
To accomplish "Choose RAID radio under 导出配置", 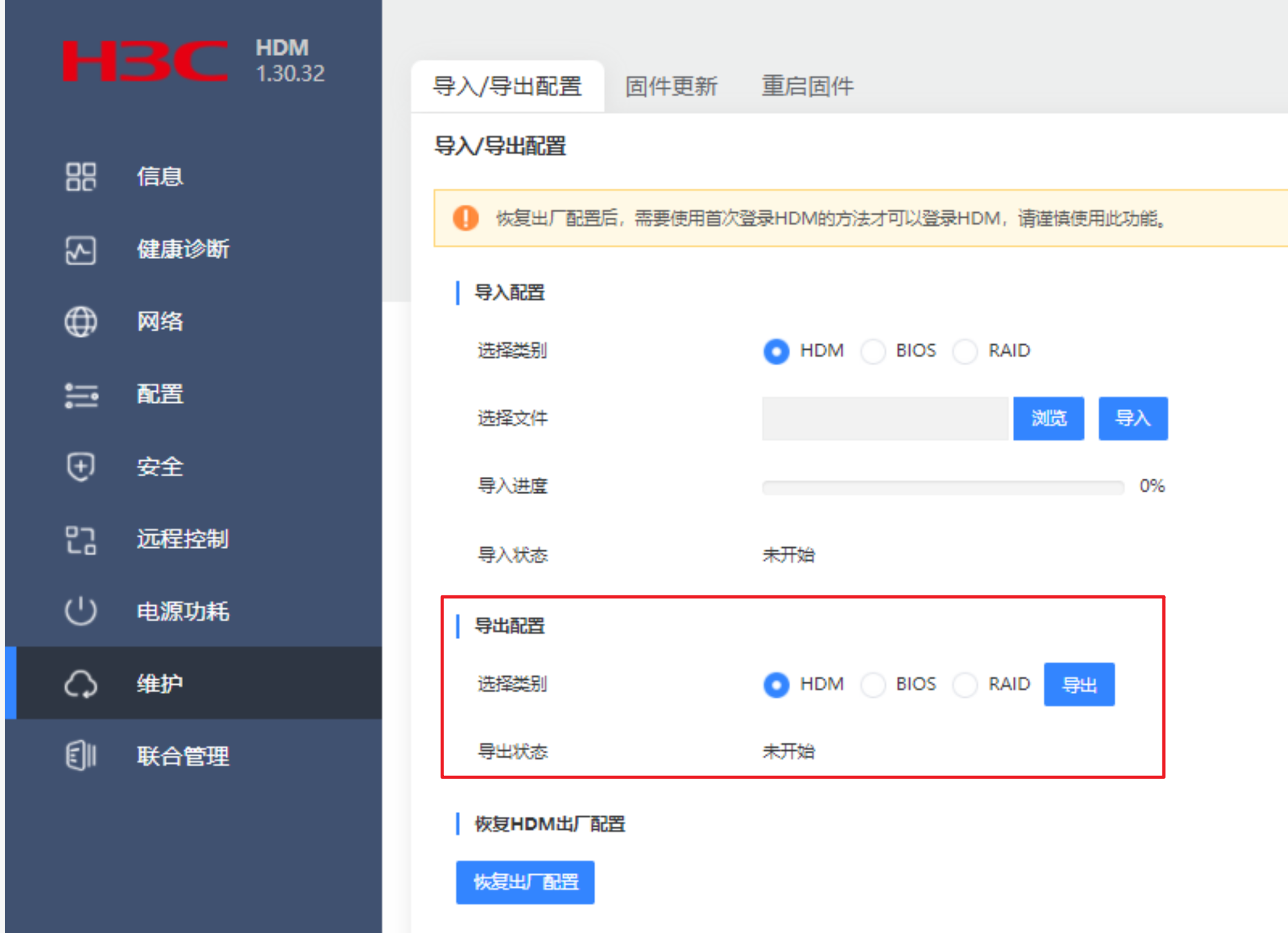I will tap(965, 685).
